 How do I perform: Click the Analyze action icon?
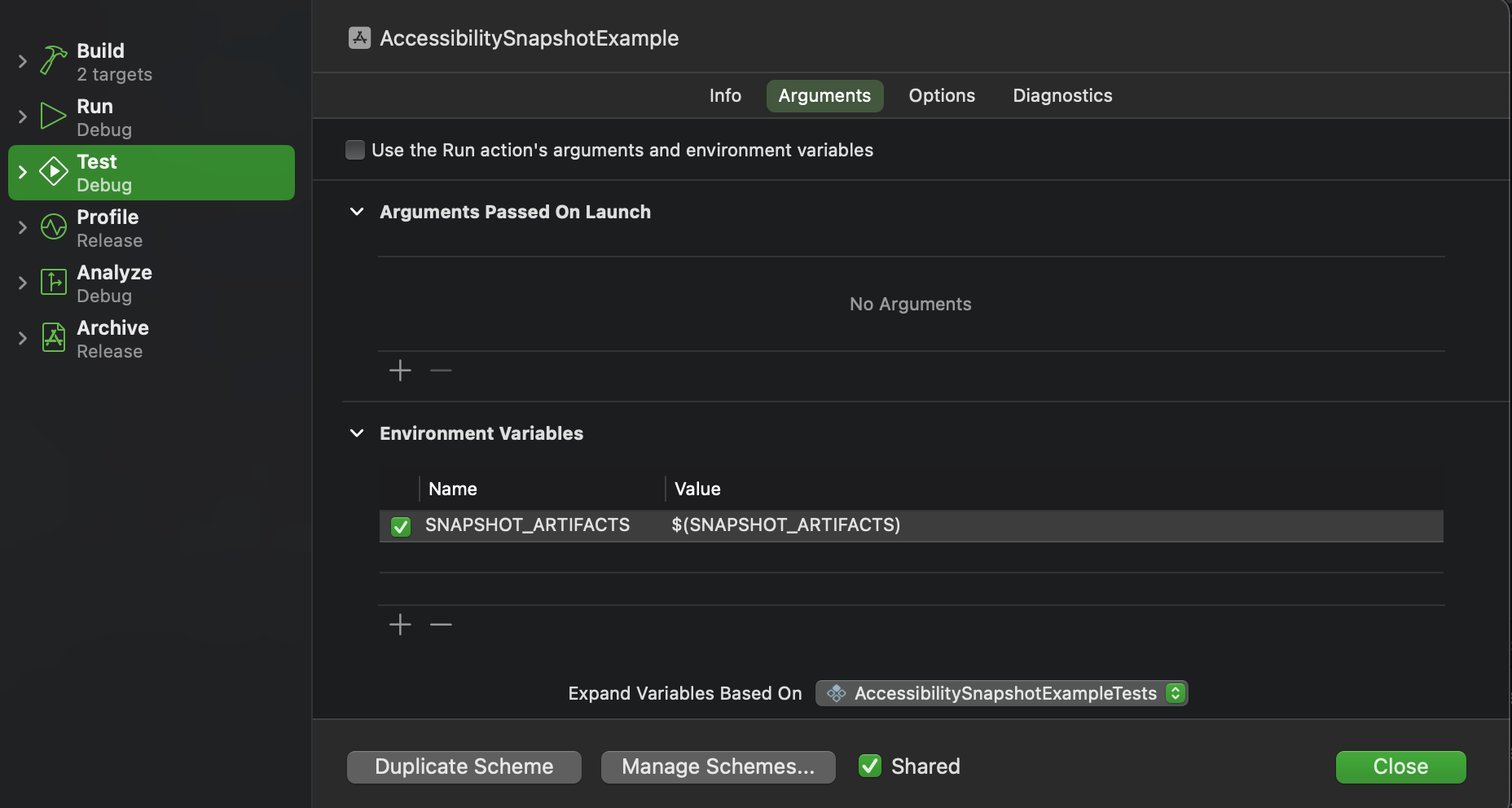pyautogui.click(x=54, y=283)
